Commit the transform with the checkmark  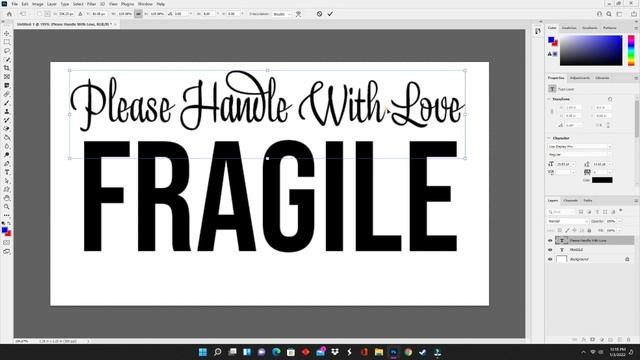(x=330, y=14)
